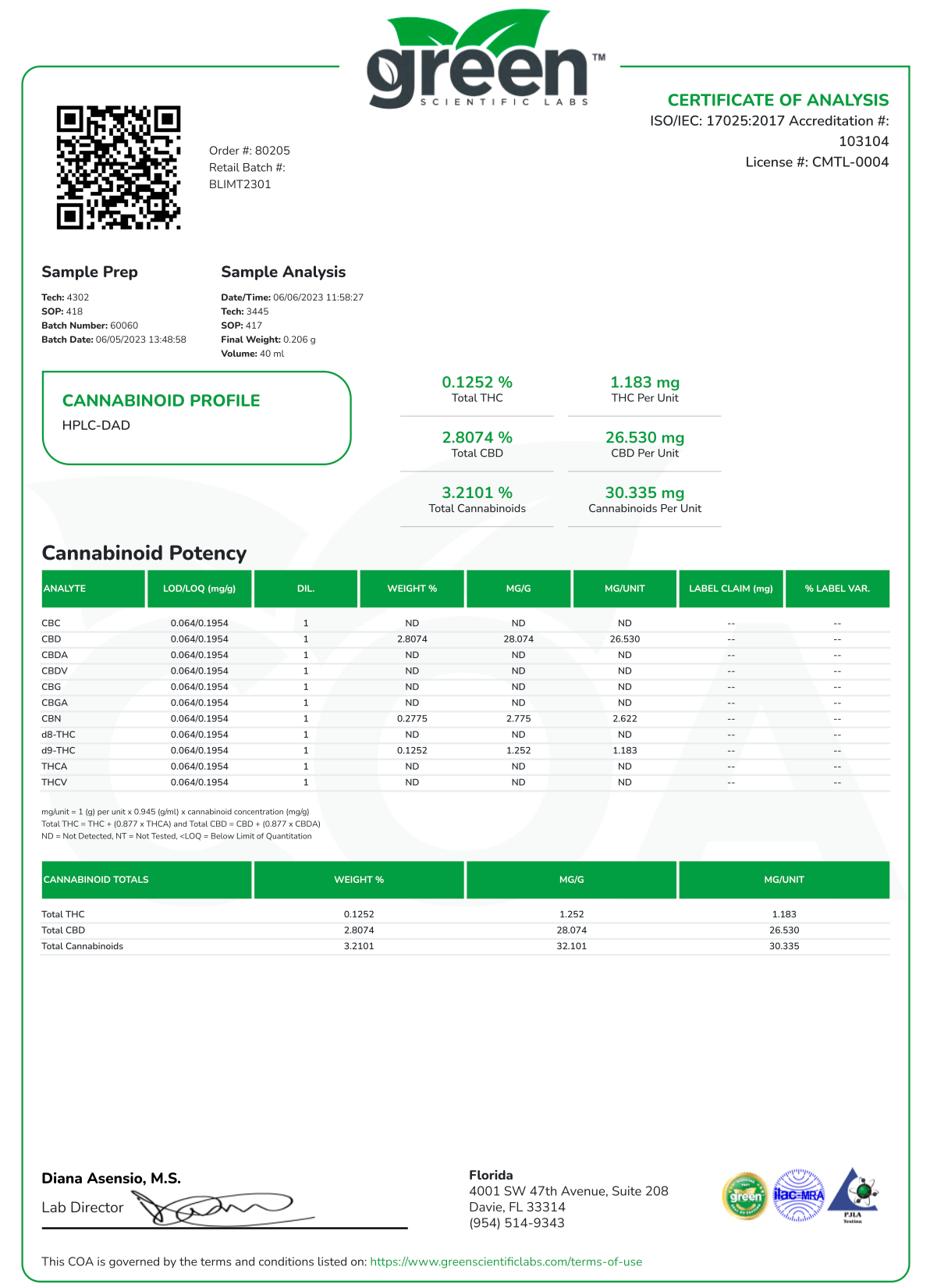
Task: Open the greenscientificlabs.com terms-of-use link
Action: tap(506, 1261)
